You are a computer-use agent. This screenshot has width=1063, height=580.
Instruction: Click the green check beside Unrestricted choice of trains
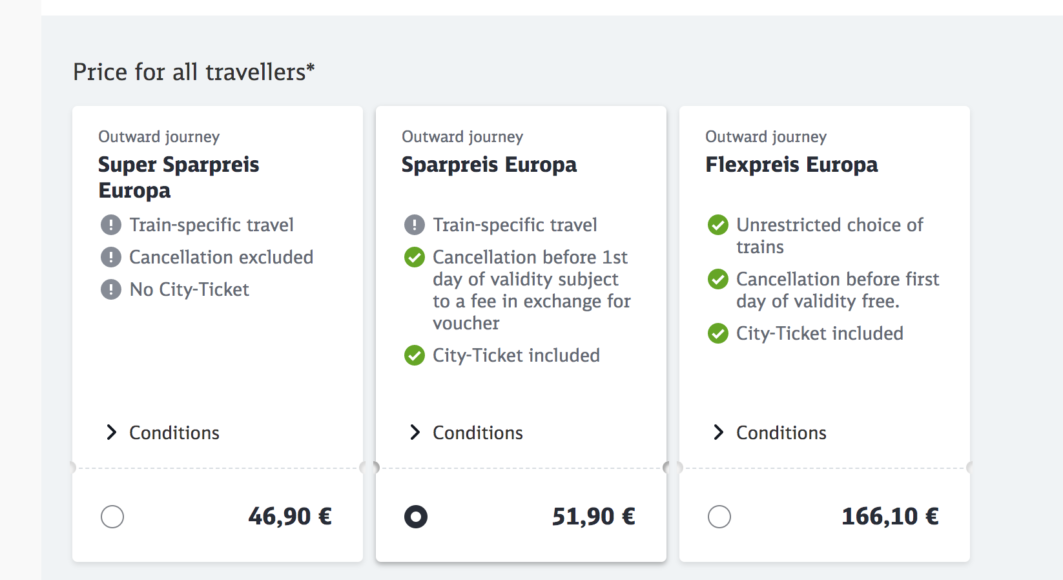click(717, 225)
